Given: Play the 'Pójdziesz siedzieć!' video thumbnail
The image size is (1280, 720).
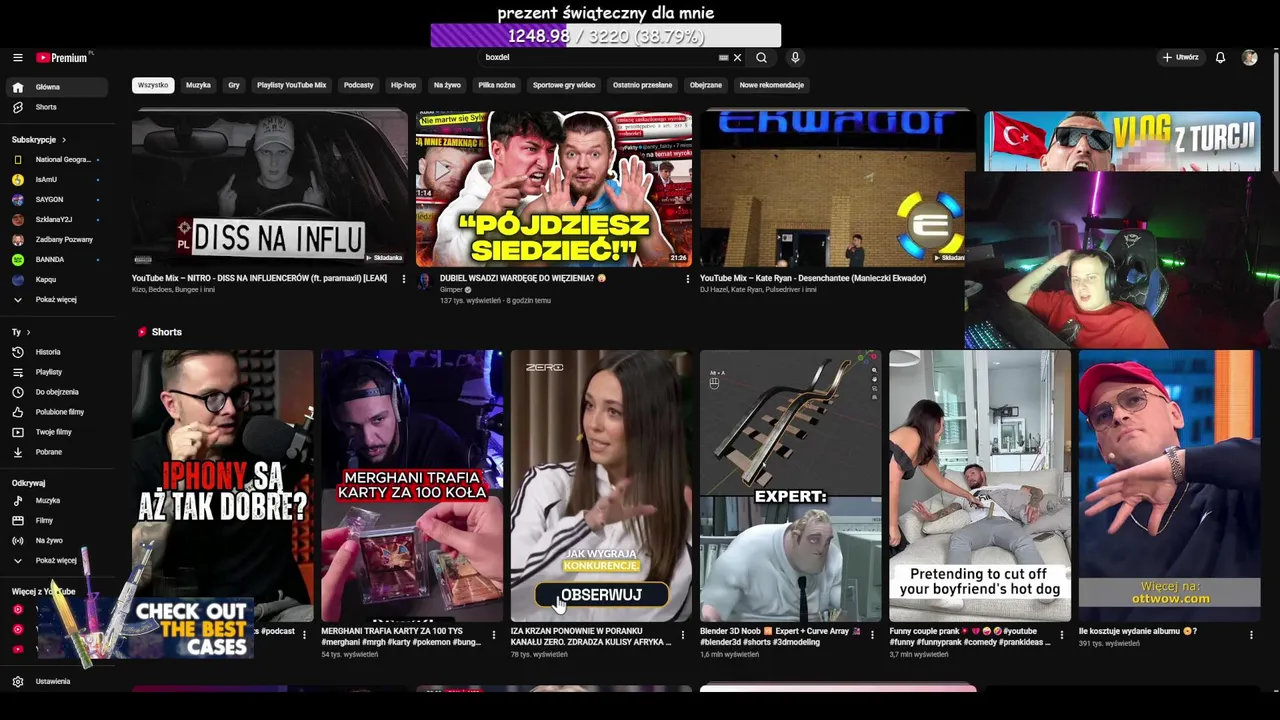Looking at the screenshot, I should (554, 188).
